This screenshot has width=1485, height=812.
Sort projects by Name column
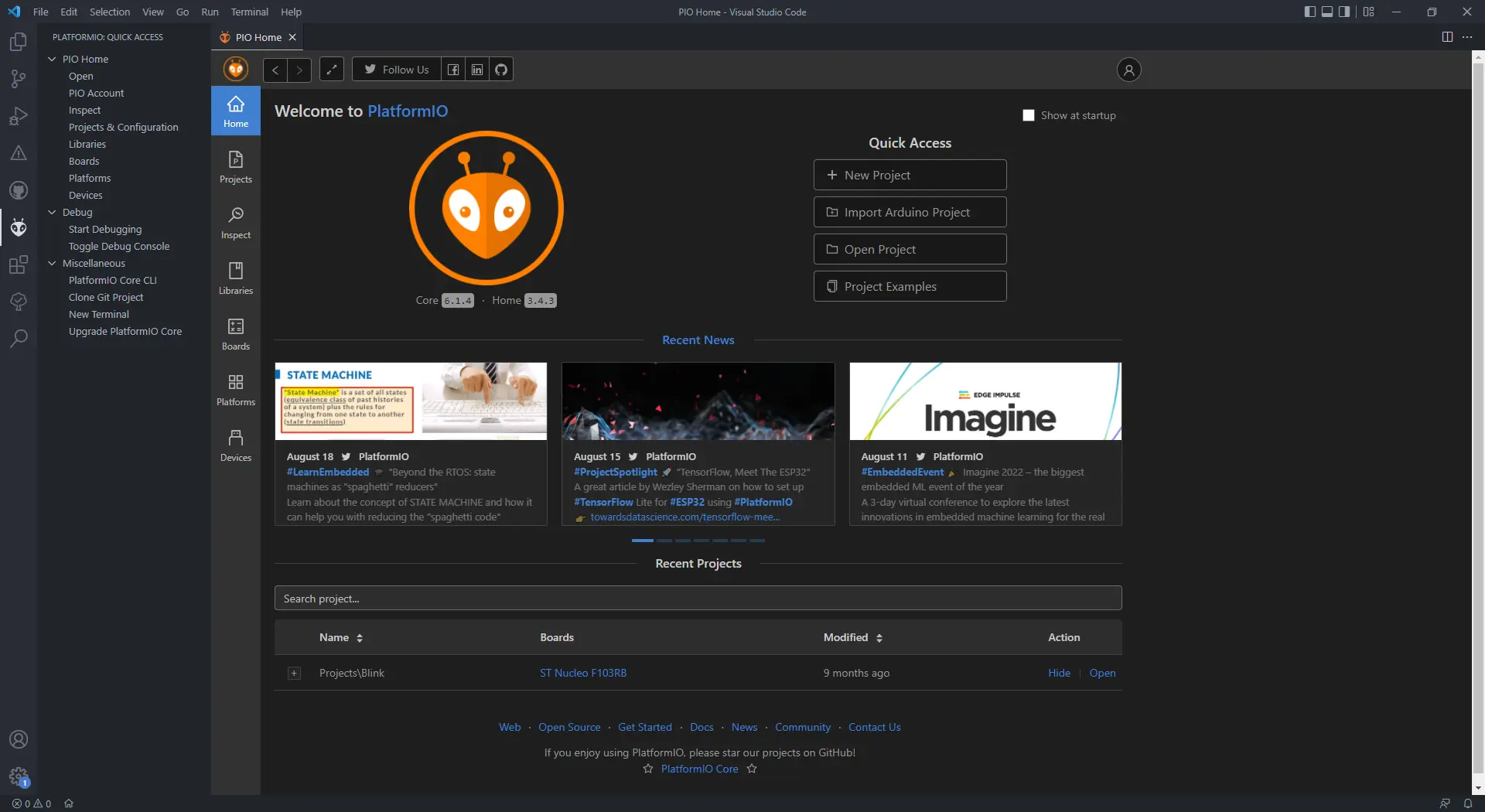pos(341,637)
